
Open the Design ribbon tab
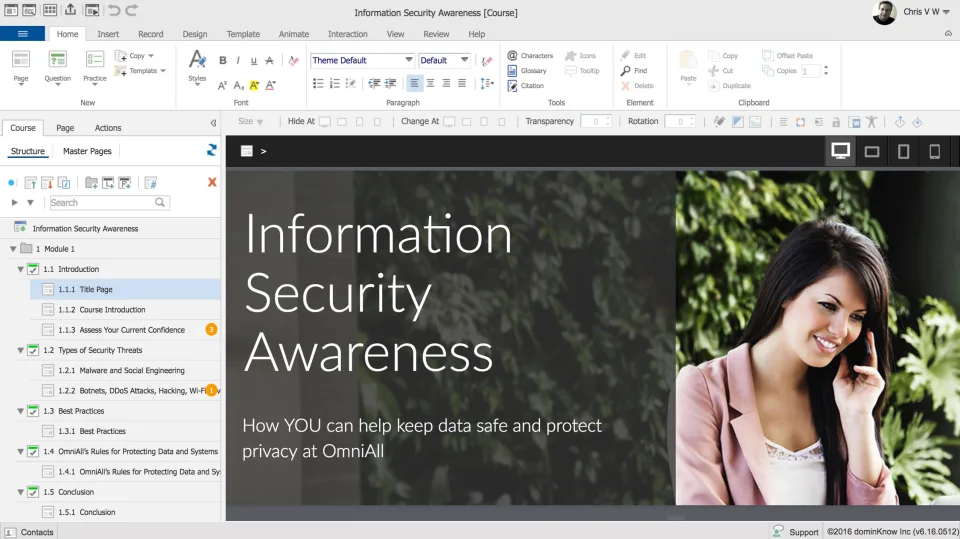coord(195,34)
